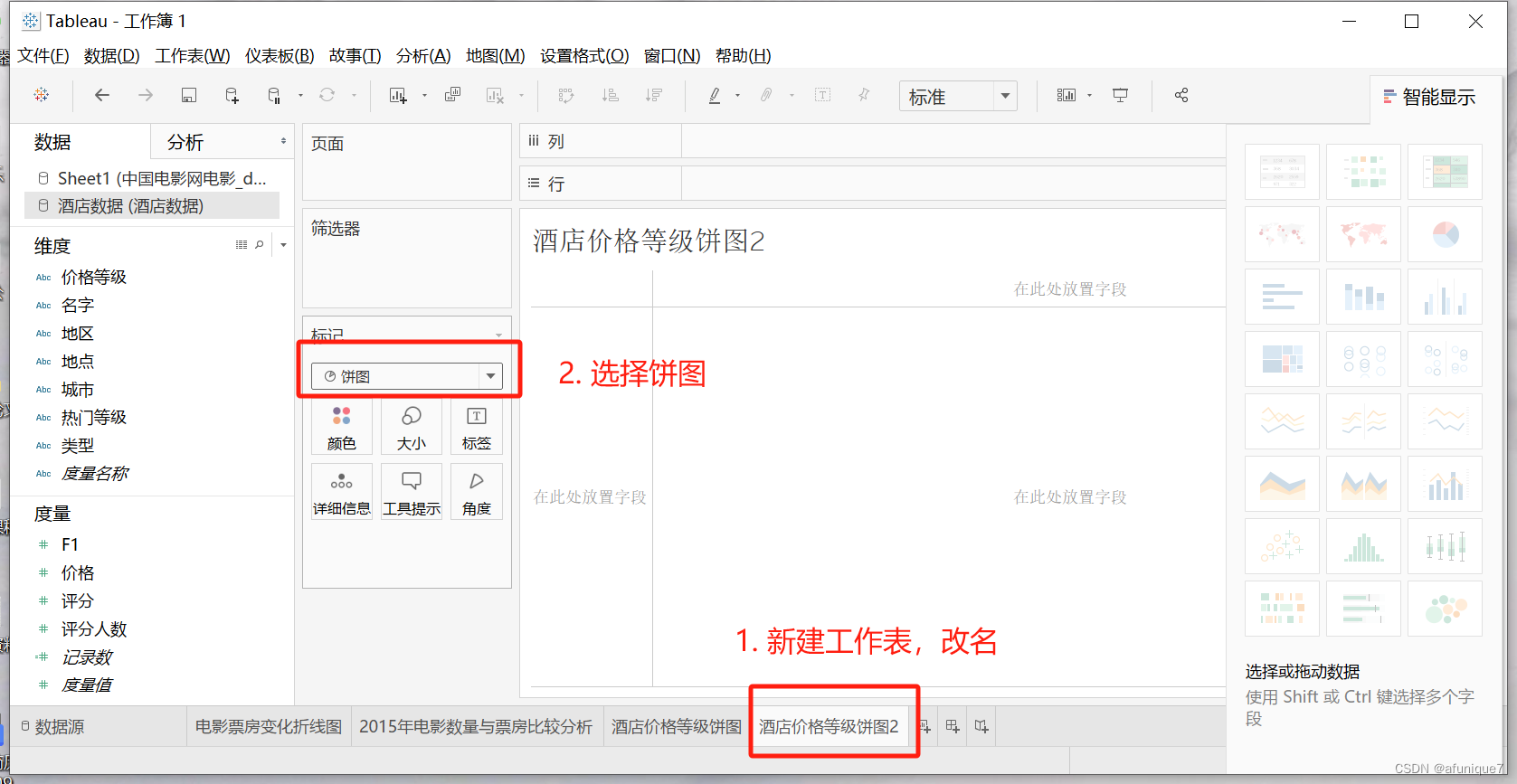
Task: Click the new story tab icon
Action: pos(981,726)
